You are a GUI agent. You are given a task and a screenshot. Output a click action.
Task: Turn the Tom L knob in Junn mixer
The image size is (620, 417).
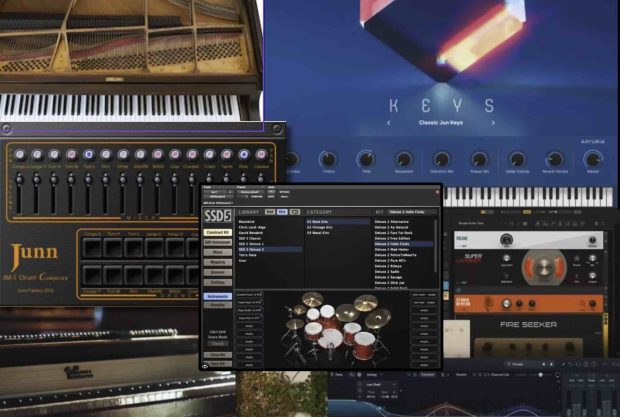coord(89,154)
